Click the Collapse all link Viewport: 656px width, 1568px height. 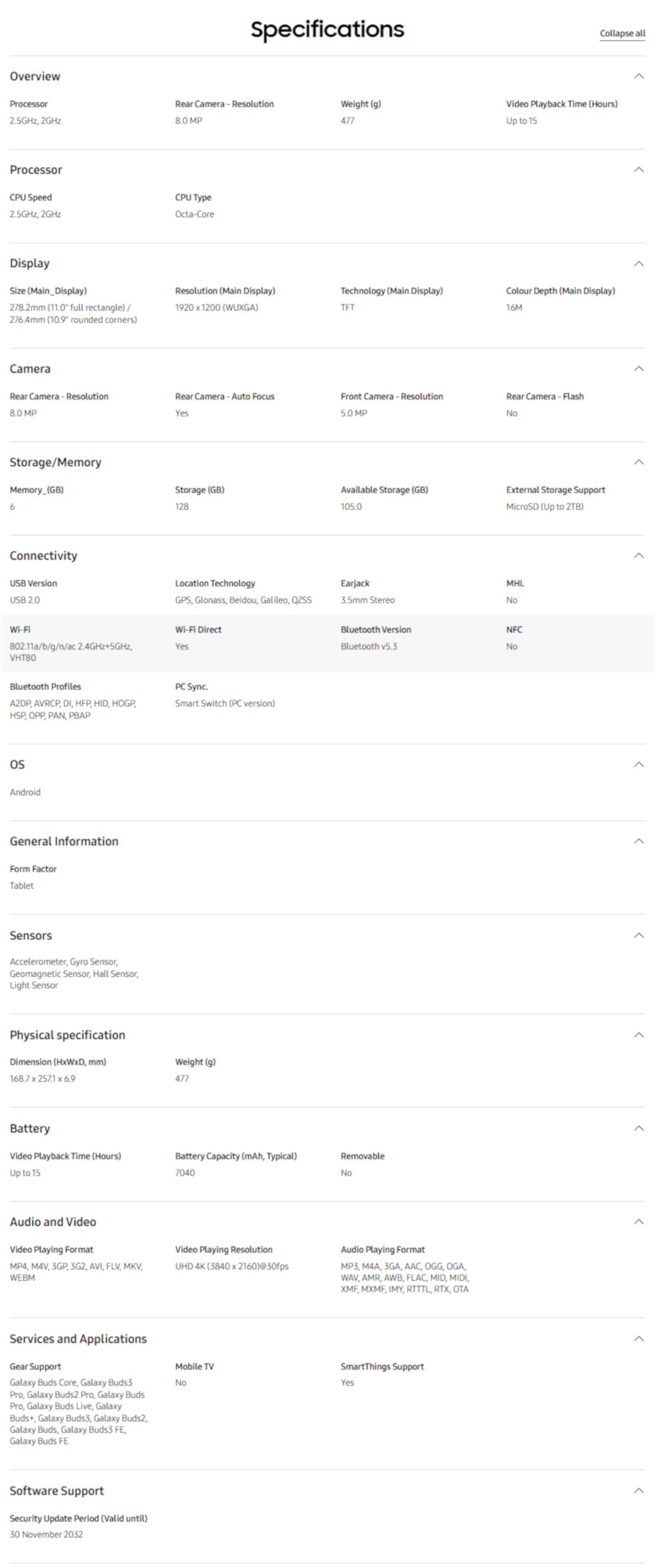[x=622, y=33]
